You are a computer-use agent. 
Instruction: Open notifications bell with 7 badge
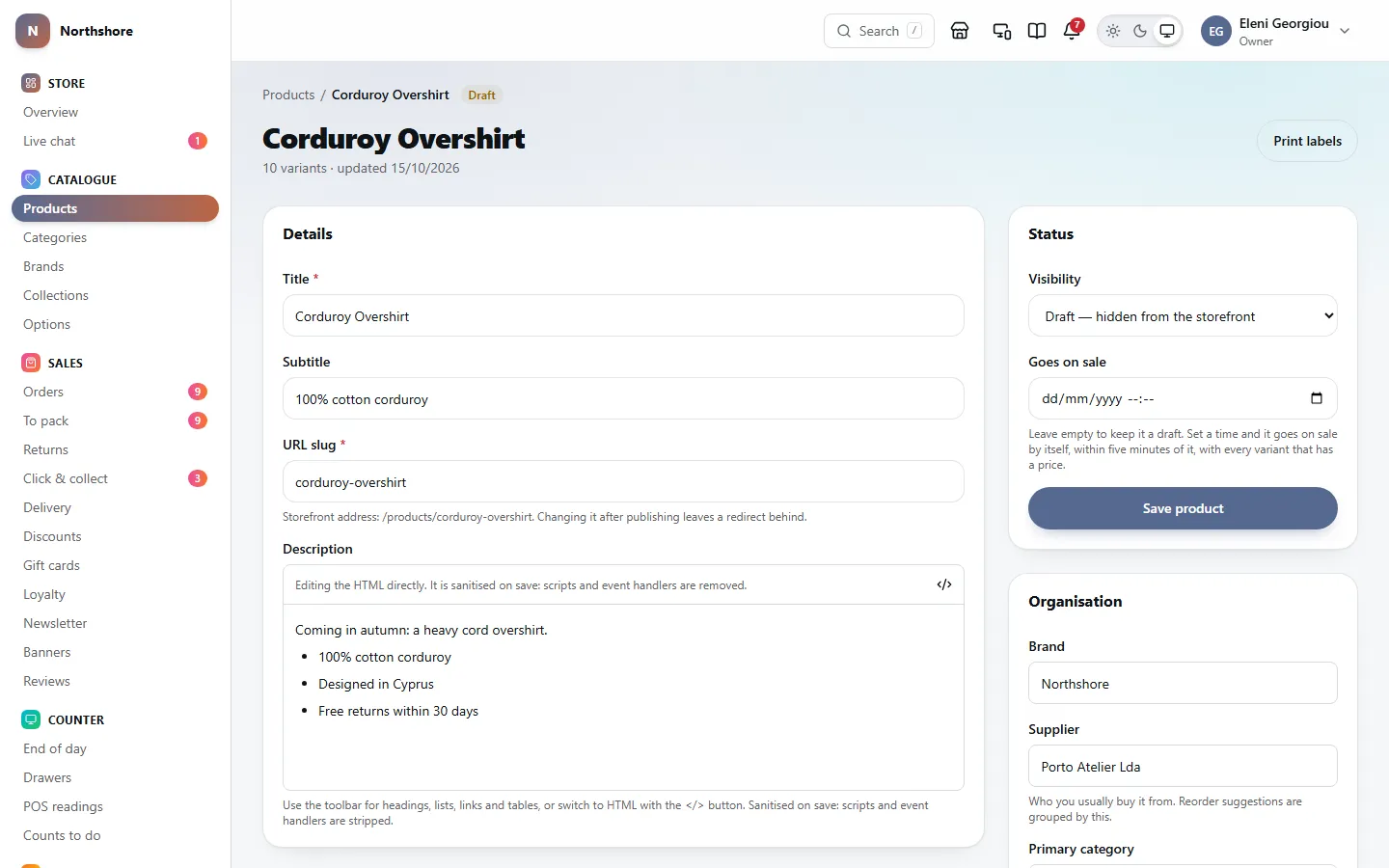click(x=1072, y=31)
